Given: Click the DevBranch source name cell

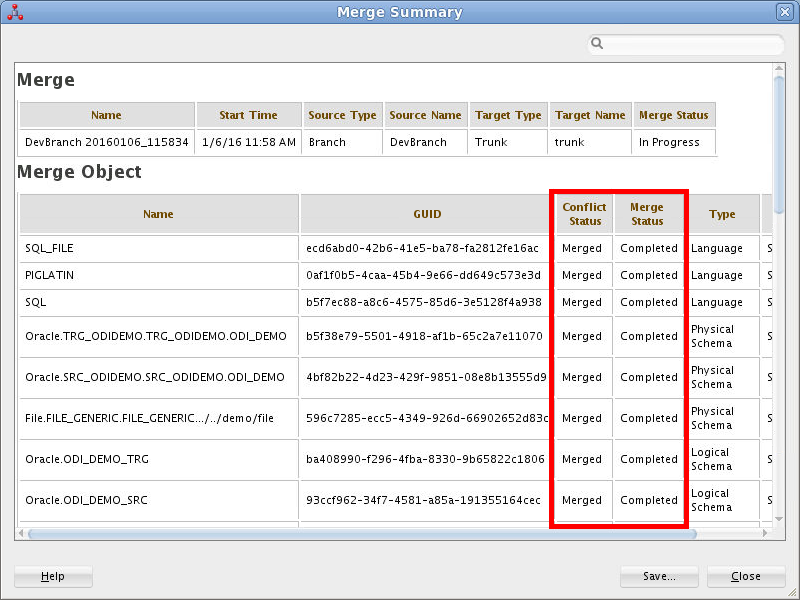Looking at the screenshot, I should [x=426, y=142].
